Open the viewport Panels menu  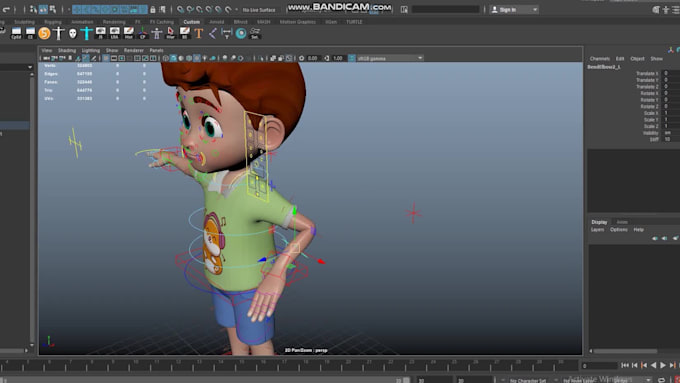(x=156, y=50)
